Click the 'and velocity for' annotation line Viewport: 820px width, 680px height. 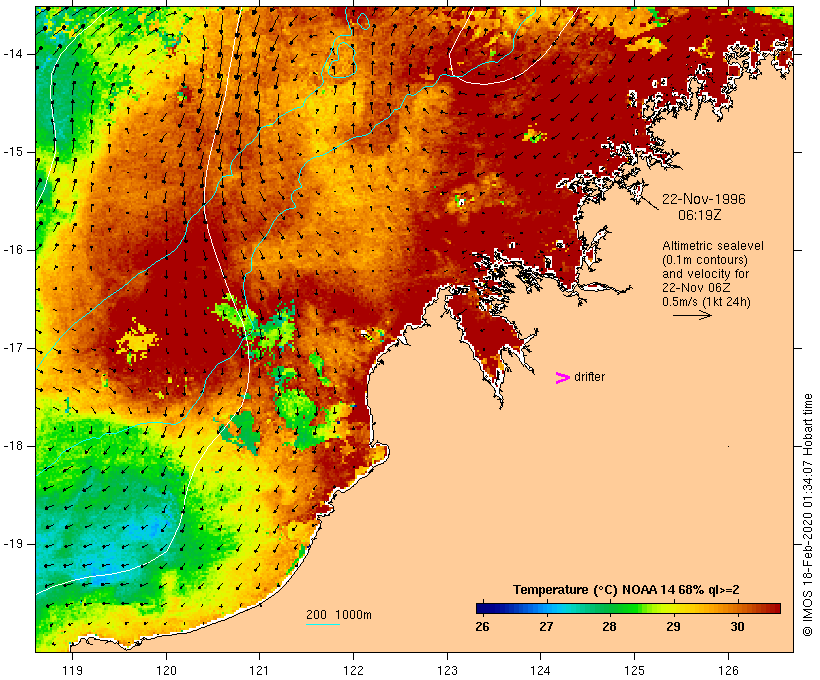(x=705, y=274)
